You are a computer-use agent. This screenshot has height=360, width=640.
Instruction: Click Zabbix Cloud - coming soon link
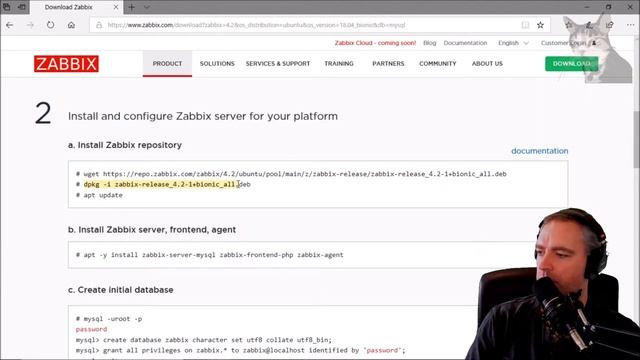[375, 43]
